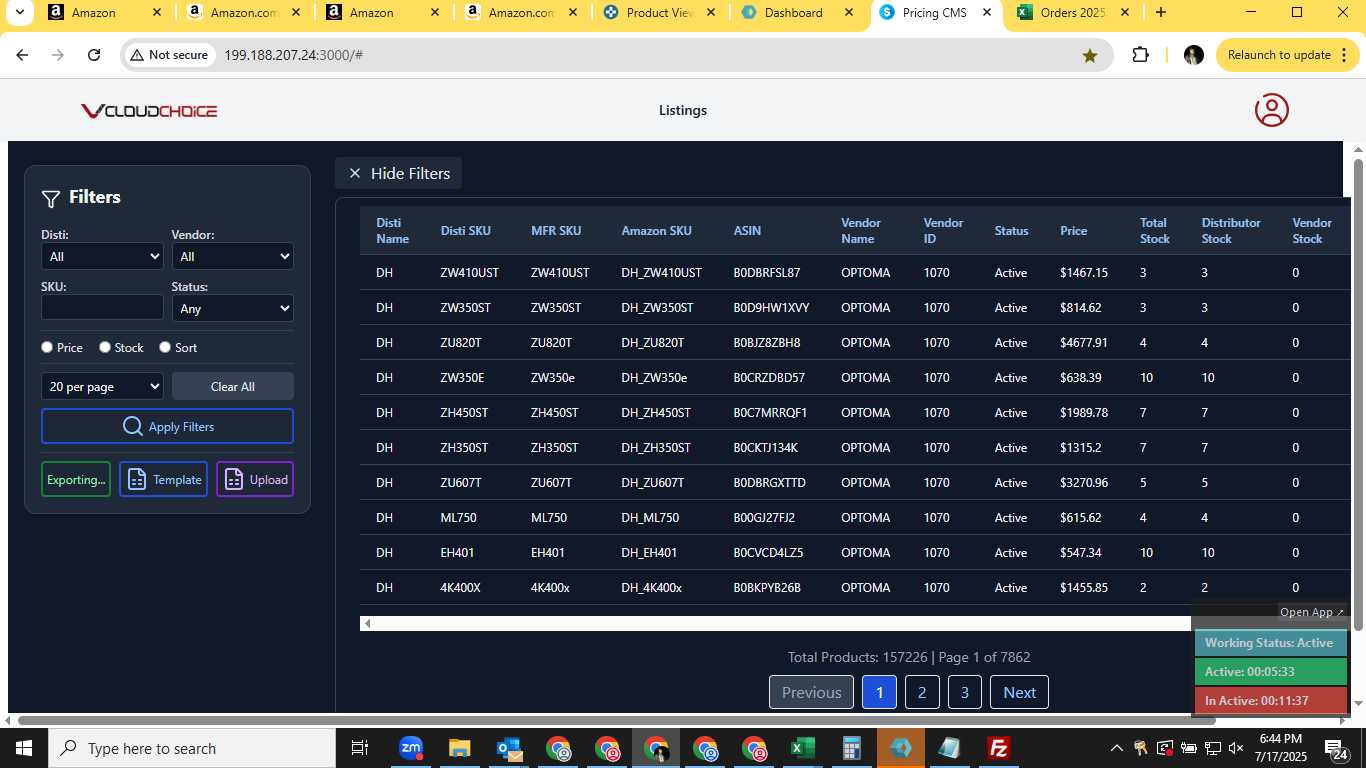The image size is (1366, 768).
Task: Select the Sort radio button
Action: tap(164, 347)
